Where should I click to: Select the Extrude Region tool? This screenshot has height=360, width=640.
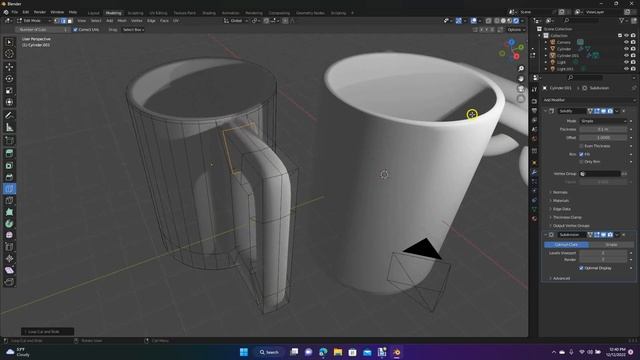(x=9, y=153)
